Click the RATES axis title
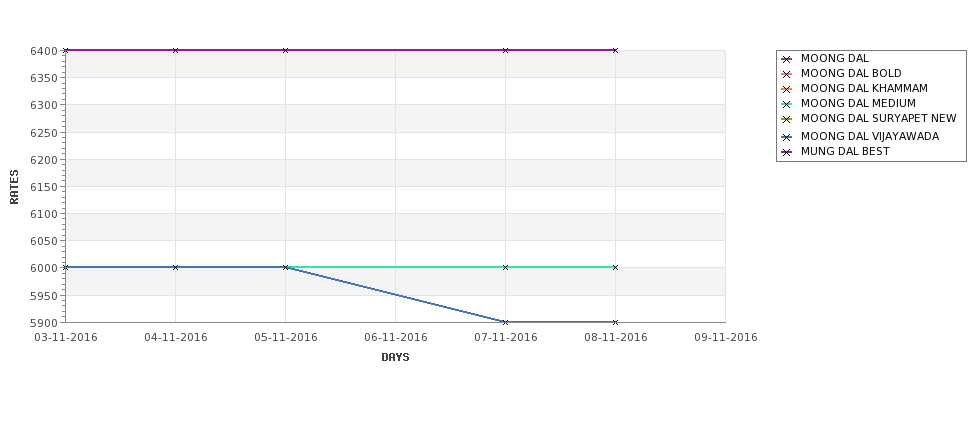The width and height of the screenshot is (975, 429). coord(14,187)
